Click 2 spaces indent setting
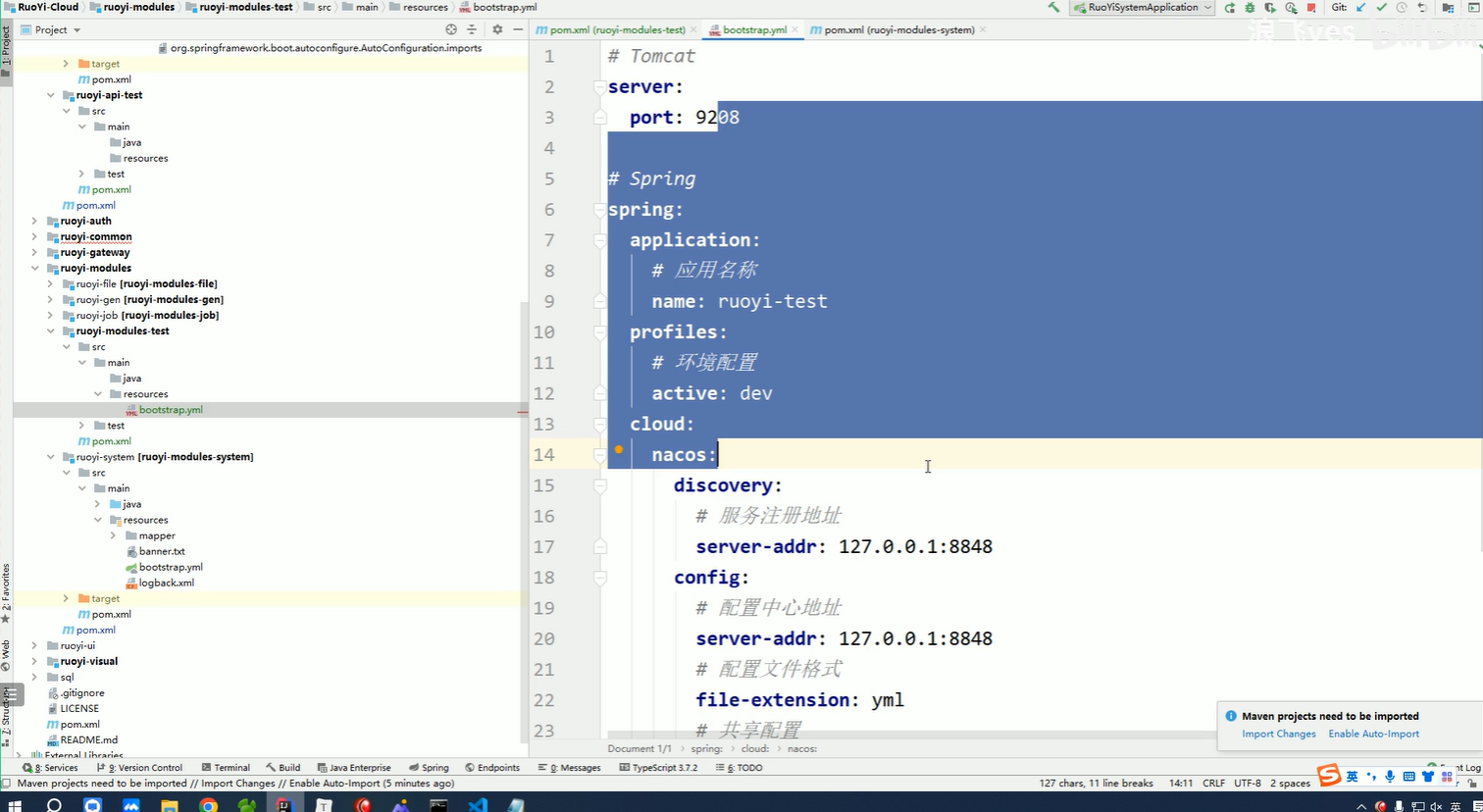Screen dimensions: 1483x812 (x=1290, y=784)
